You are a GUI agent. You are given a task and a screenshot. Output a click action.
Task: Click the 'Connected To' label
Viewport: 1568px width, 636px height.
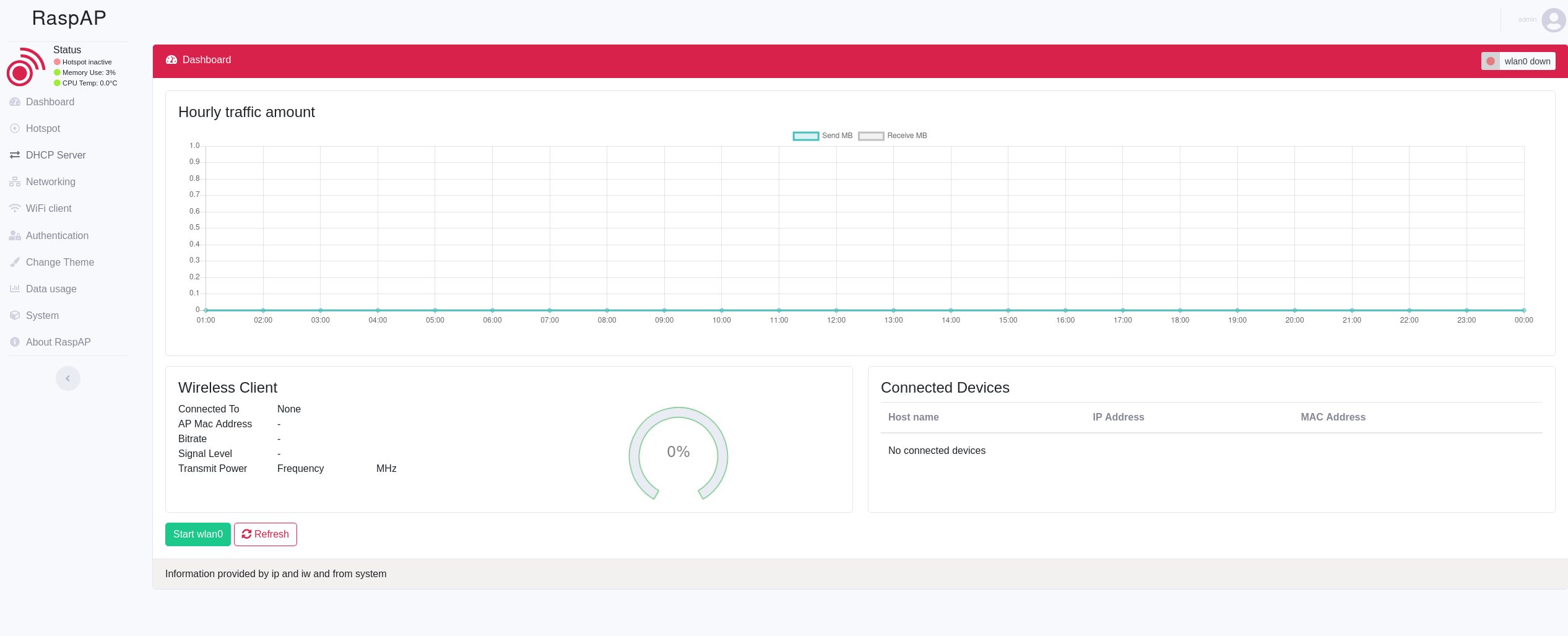point(209,409)
